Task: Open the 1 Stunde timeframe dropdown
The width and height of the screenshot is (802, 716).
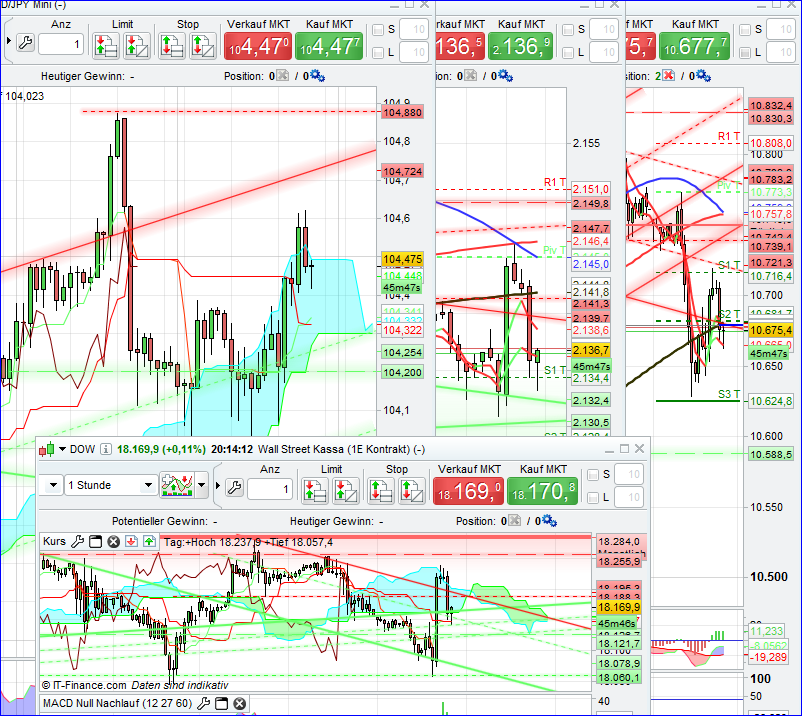Action: (110, 485)
